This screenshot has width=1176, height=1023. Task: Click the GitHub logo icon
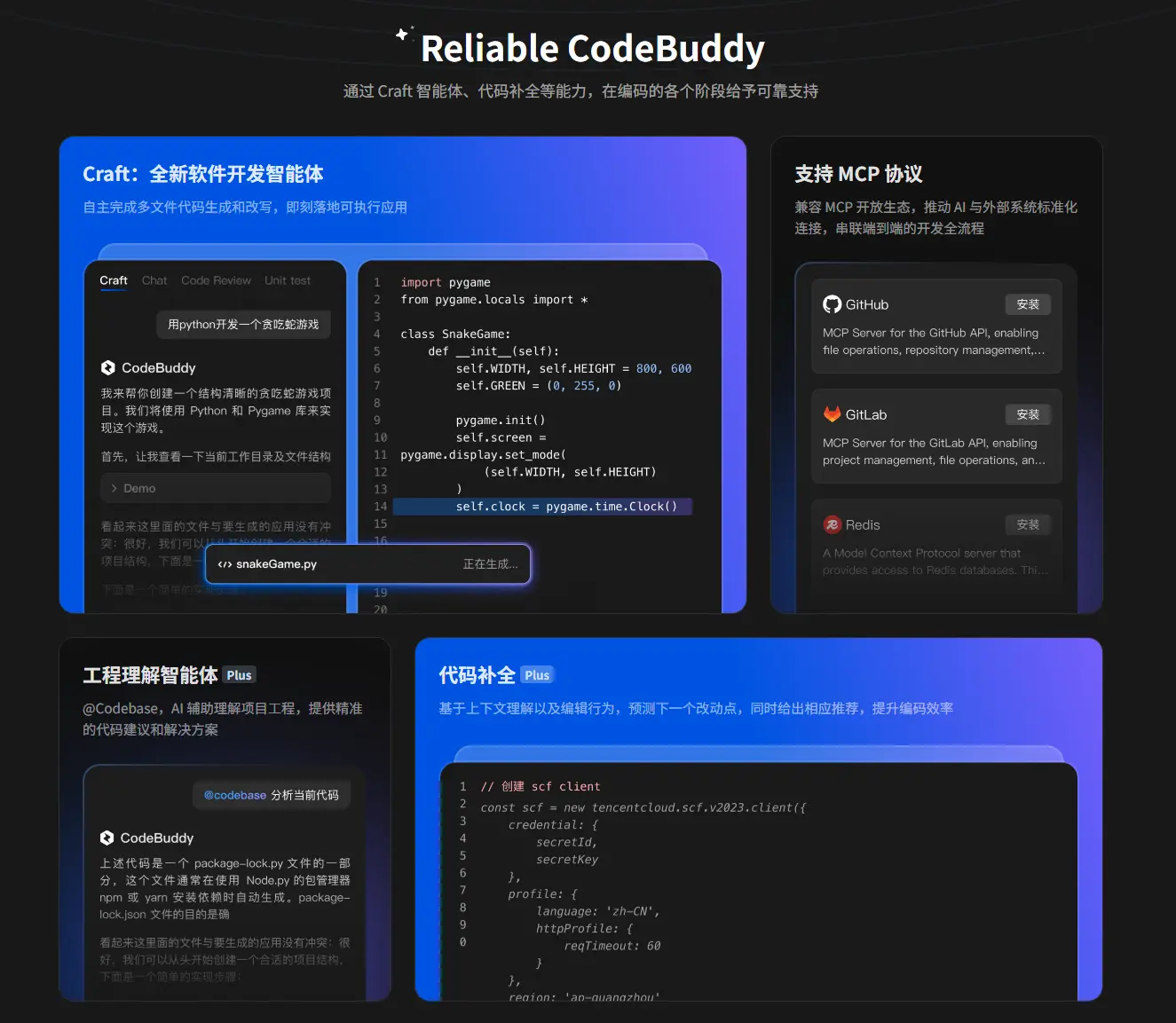pyautogui.click(x=832, y=304)
